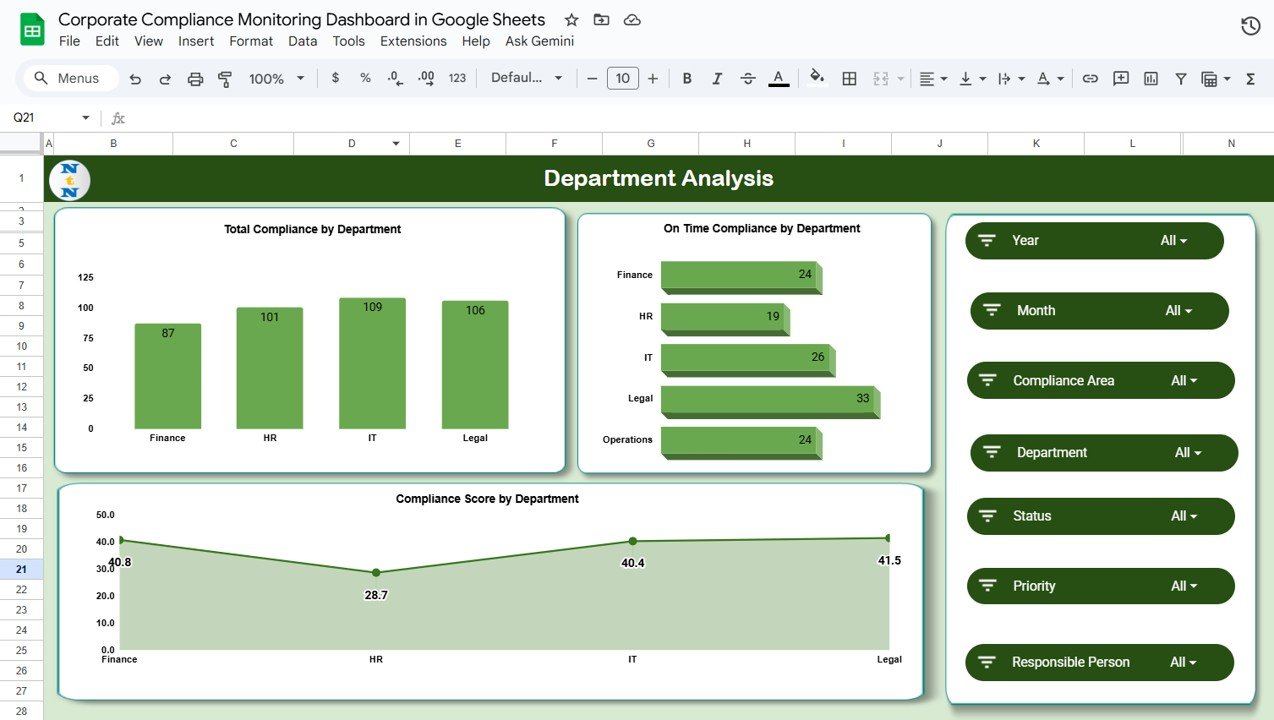Click the paint format tool
The height and width of the screenshot is (720, 1274).
pos(225,78)
